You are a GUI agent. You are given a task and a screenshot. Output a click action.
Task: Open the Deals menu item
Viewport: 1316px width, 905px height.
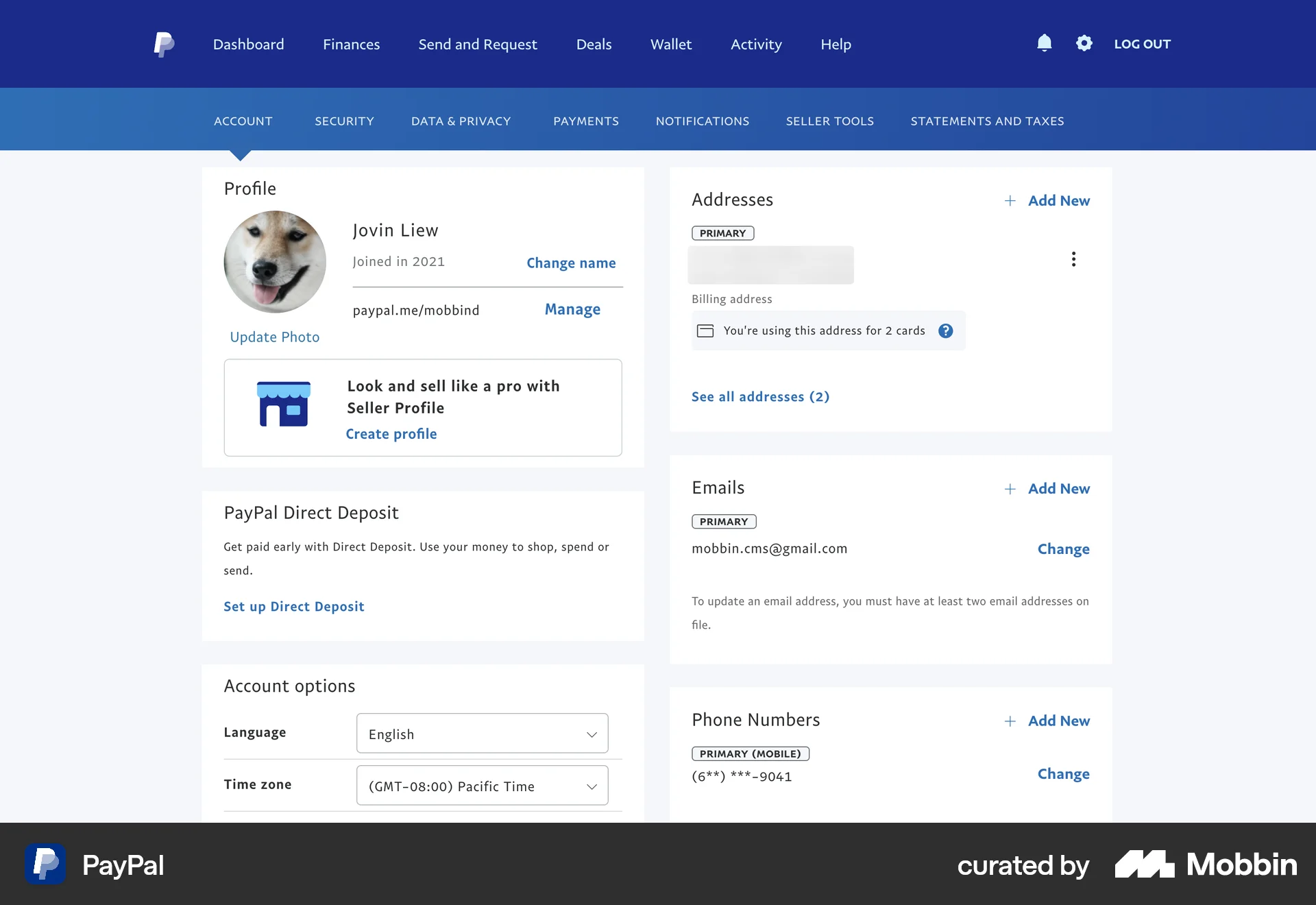594,44
